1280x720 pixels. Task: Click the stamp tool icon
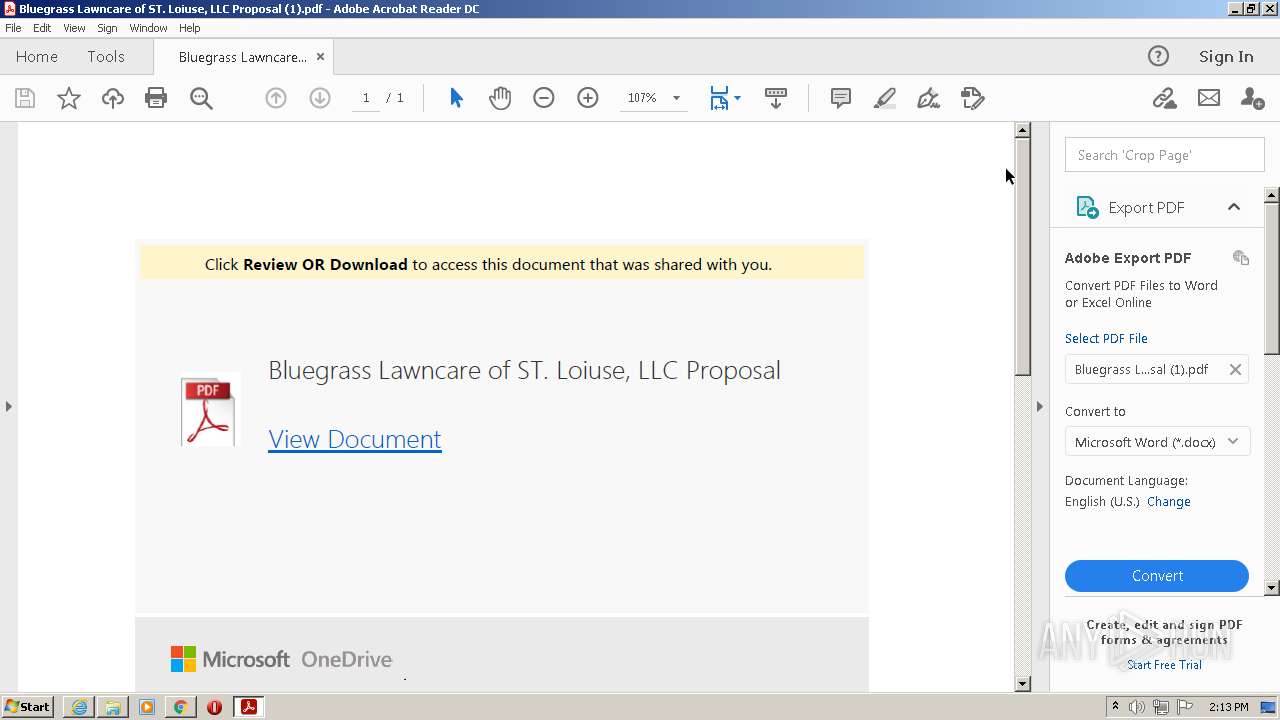click(973, 98)
